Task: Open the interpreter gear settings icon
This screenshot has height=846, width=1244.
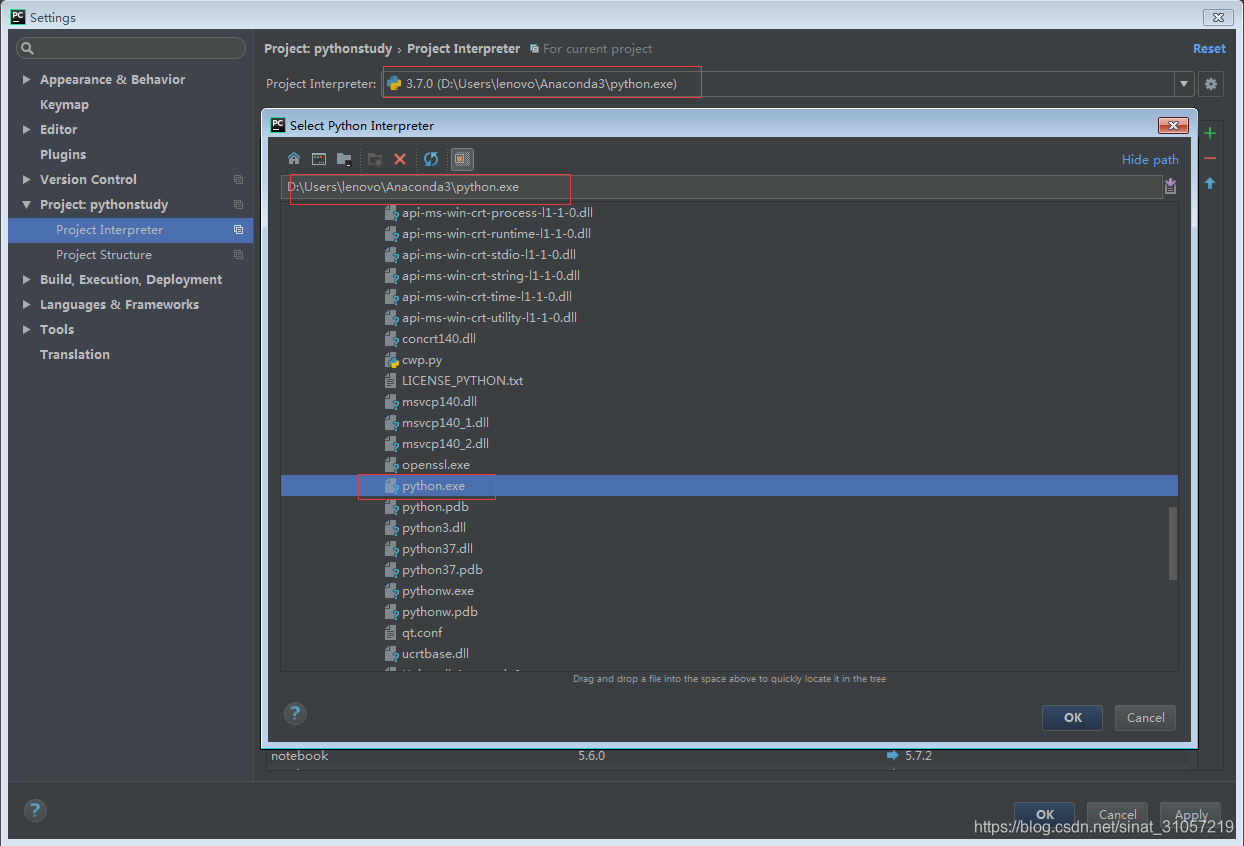Action: [x=1211, y=84]
